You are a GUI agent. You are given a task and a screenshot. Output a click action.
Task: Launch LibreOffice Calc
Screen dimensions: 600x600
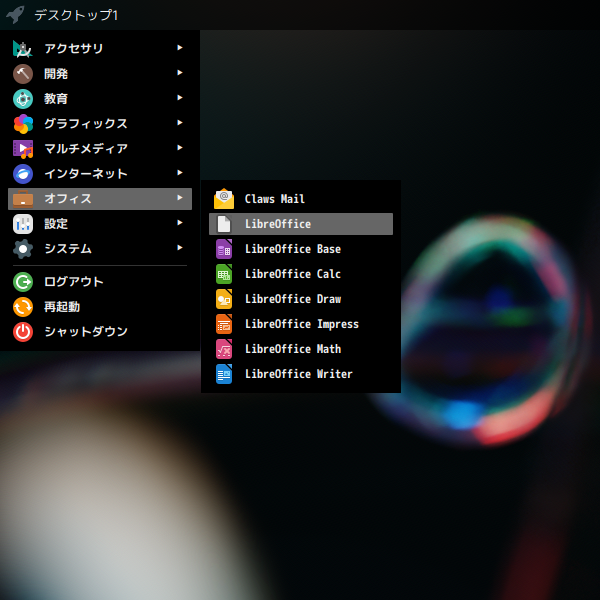(301, 274)
